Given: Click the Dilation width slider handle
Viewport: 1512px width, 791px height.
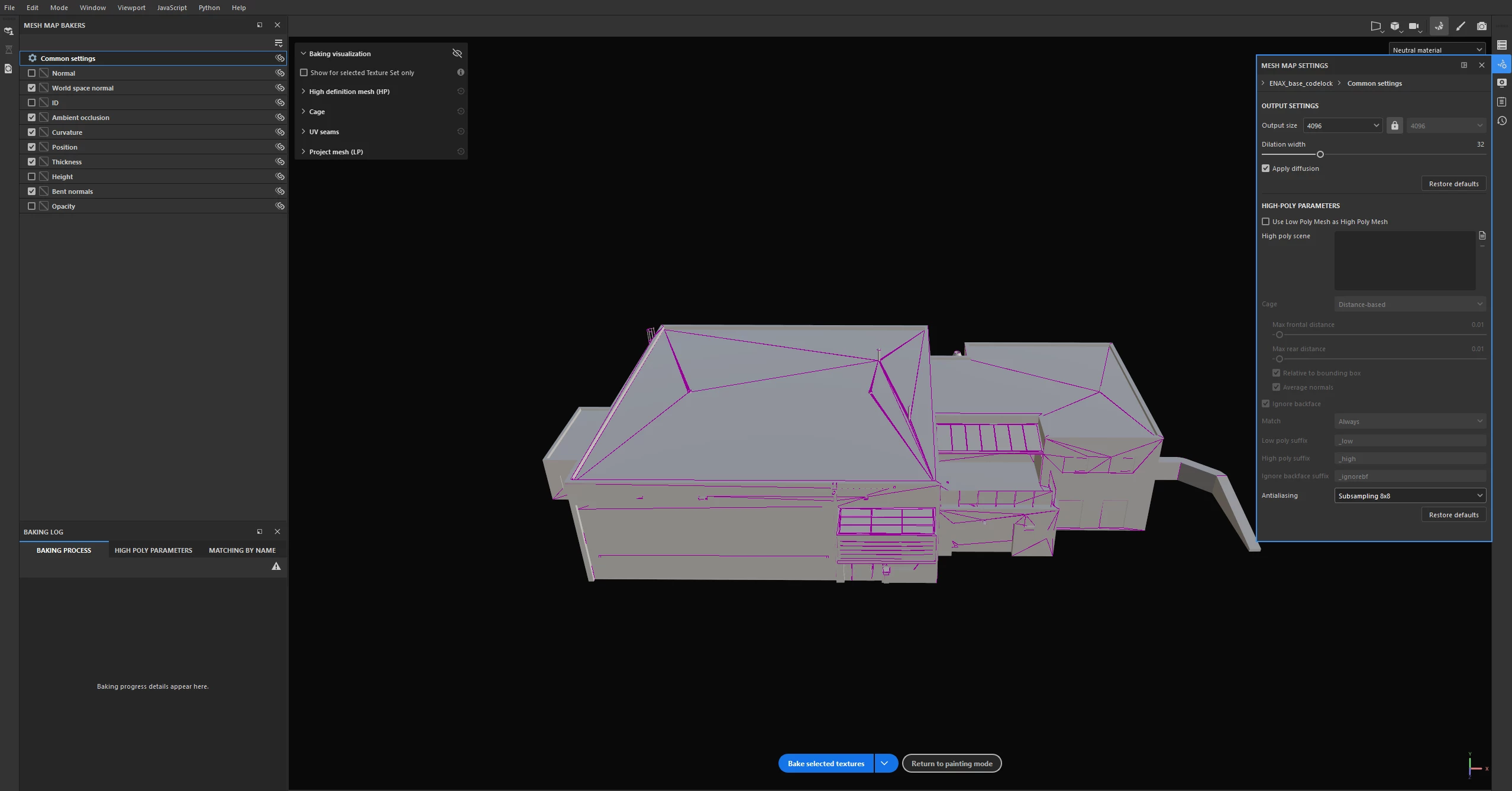Looking at the screenshot, I should [1320, 154].
